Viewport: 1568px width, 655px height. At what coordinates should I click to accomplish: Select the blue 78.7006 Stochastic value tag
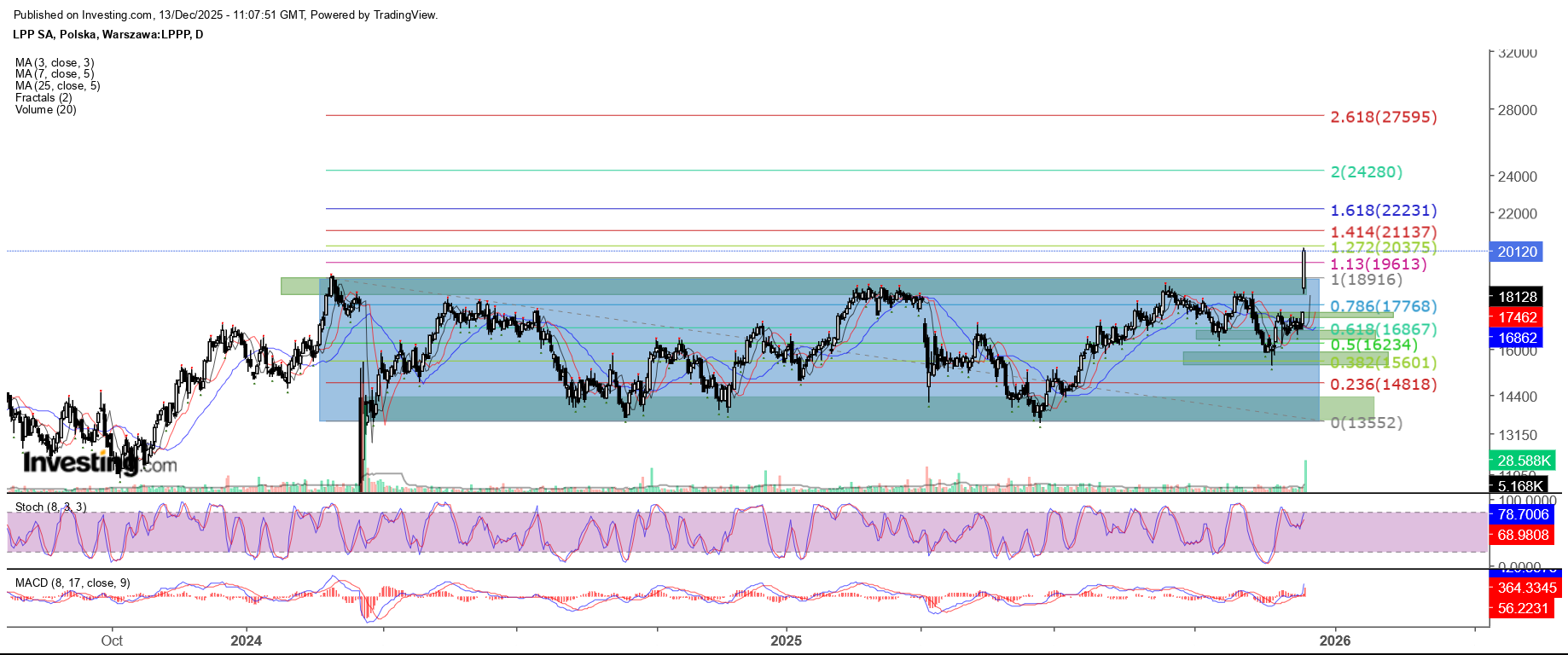[x=1523, y=514]
